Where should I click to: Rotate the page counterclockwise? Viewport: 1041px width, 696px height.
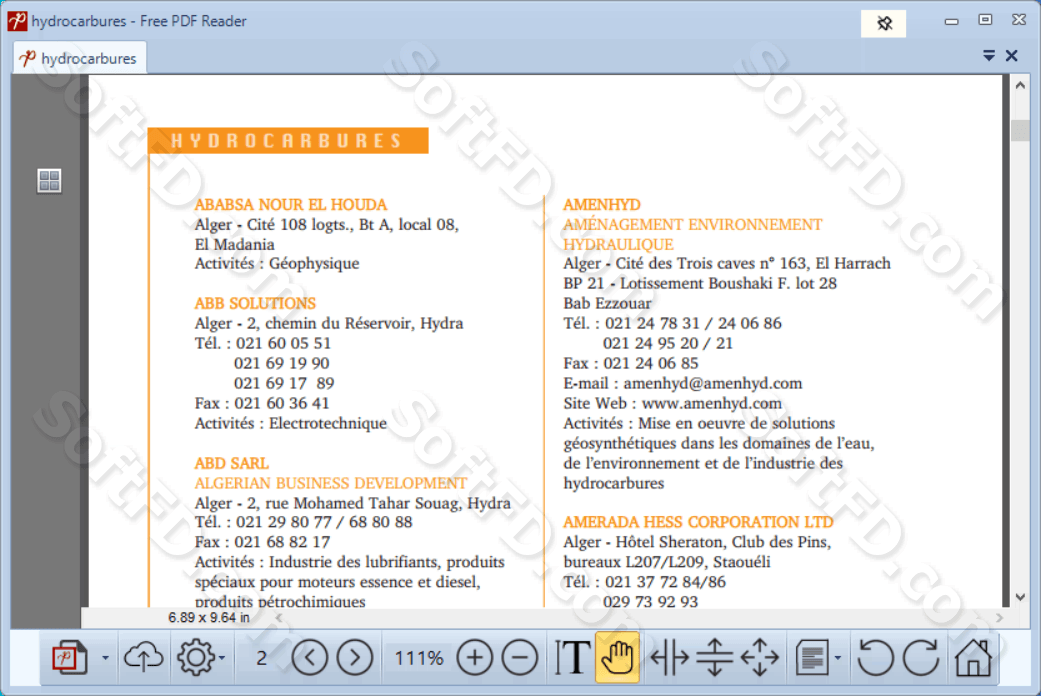[x=875, y=657]
